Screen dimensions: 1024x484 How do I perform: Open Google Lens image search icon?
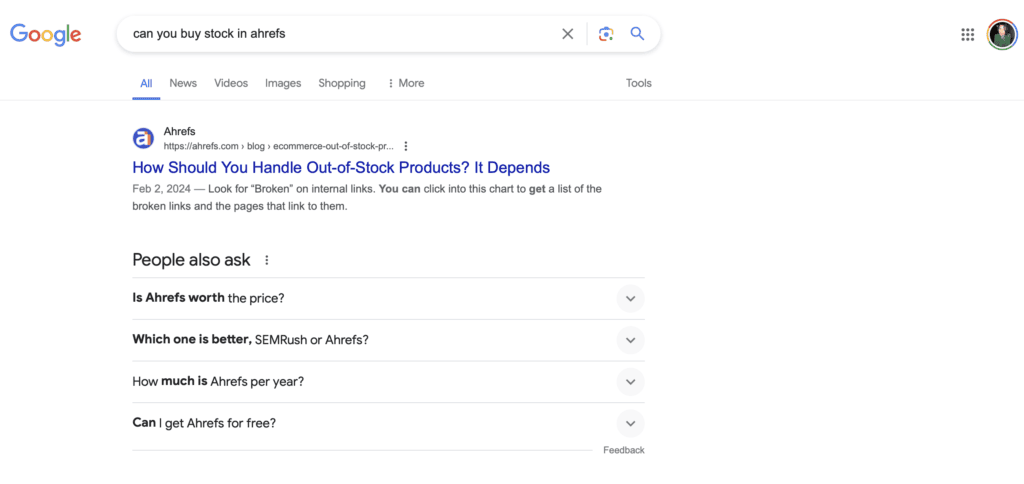(605, 34)
